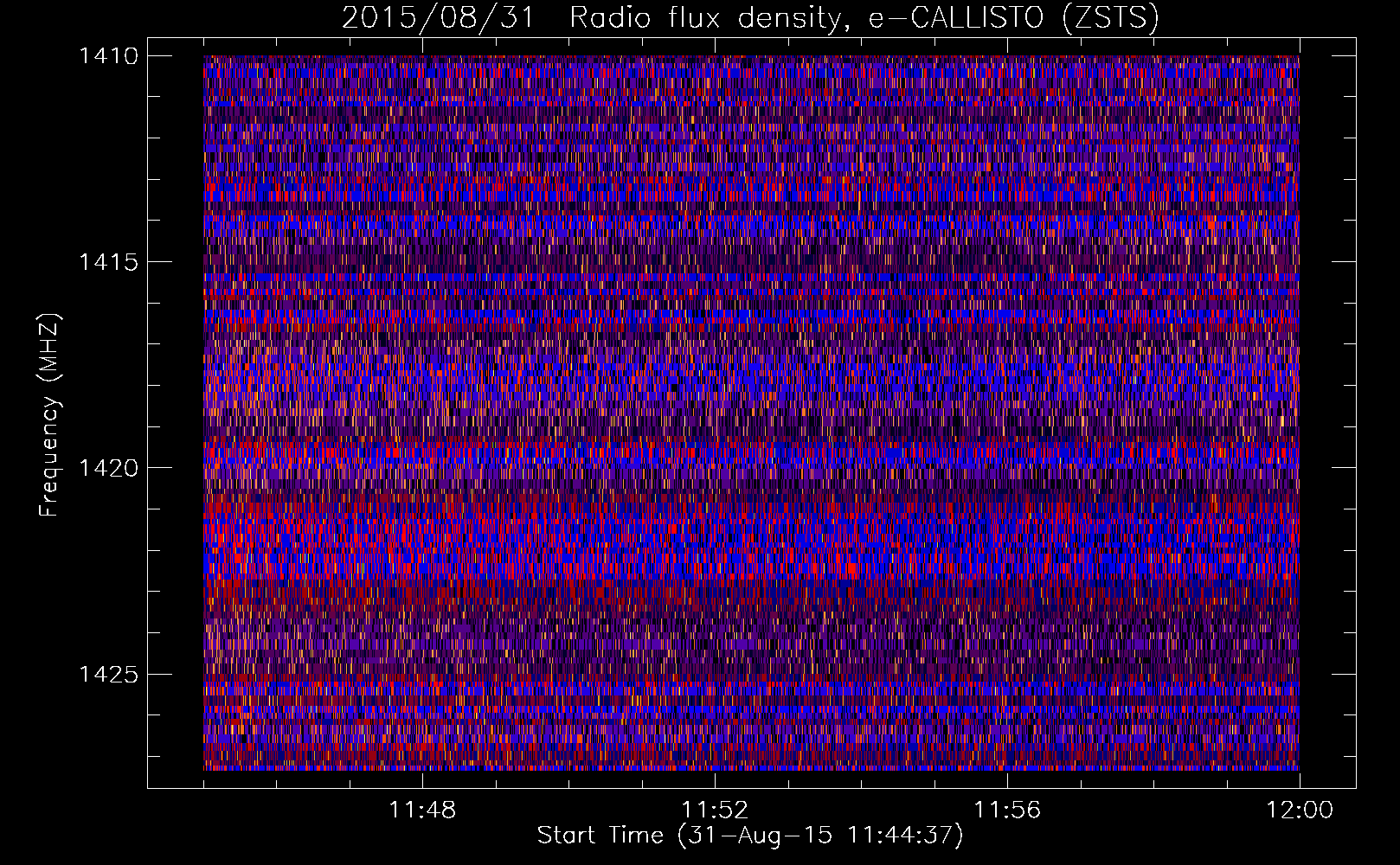Click the 12:00 time tick label
Screen dimensions: 1400x865
(1300, 810)
